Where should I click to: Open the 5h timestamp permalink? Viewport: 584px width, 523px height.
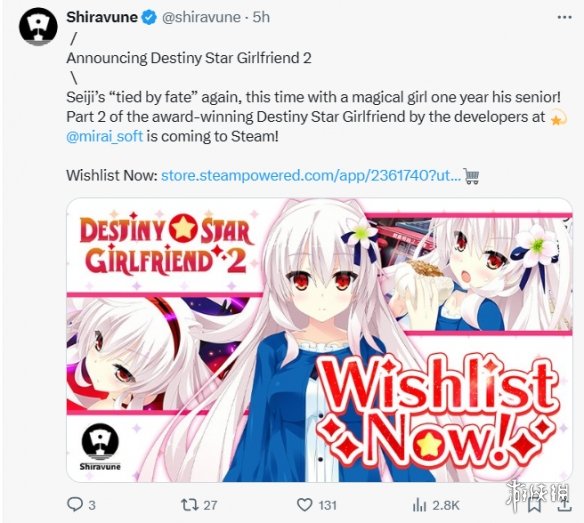(x=261, y=17)
